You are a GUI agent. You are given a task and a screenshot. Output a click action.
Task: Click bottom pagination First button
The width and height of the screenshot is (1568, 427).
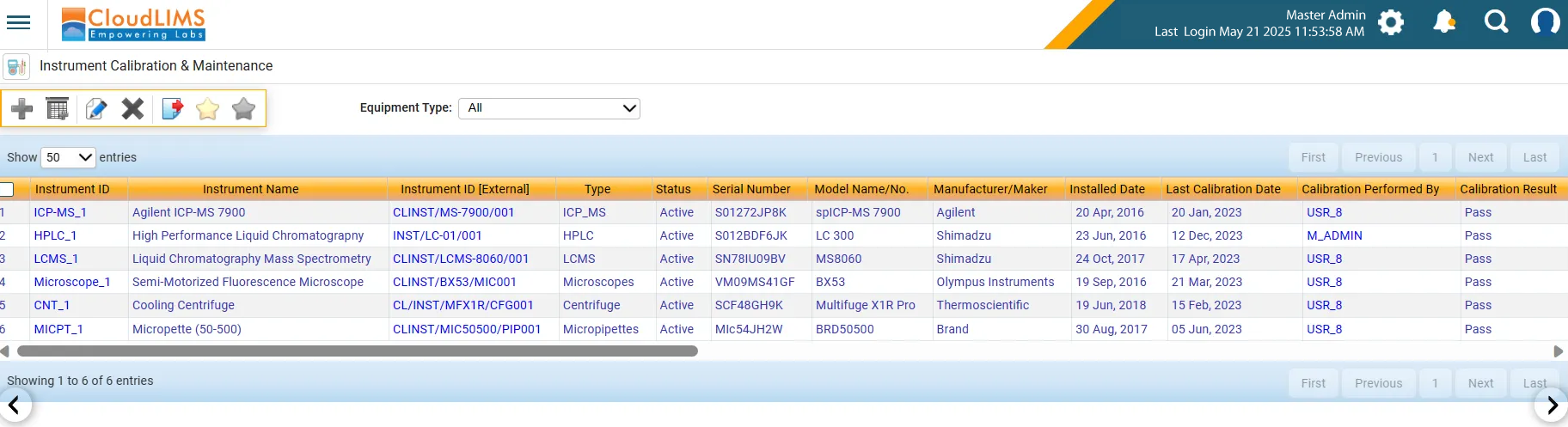pos(1314,383)
